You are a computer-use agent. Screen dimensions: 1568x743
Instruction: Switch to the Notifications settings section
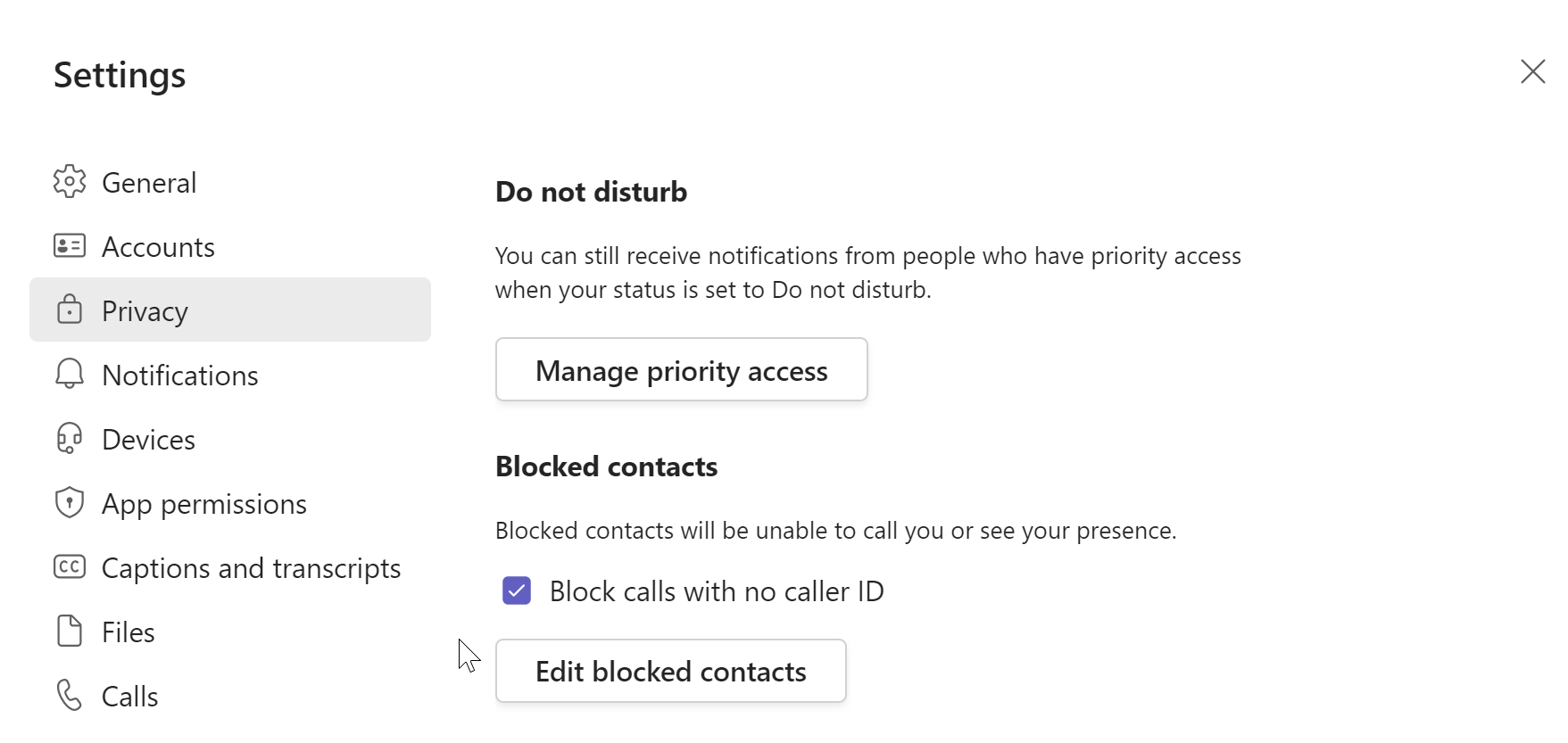pyautogui.click(x=180, y=376)
